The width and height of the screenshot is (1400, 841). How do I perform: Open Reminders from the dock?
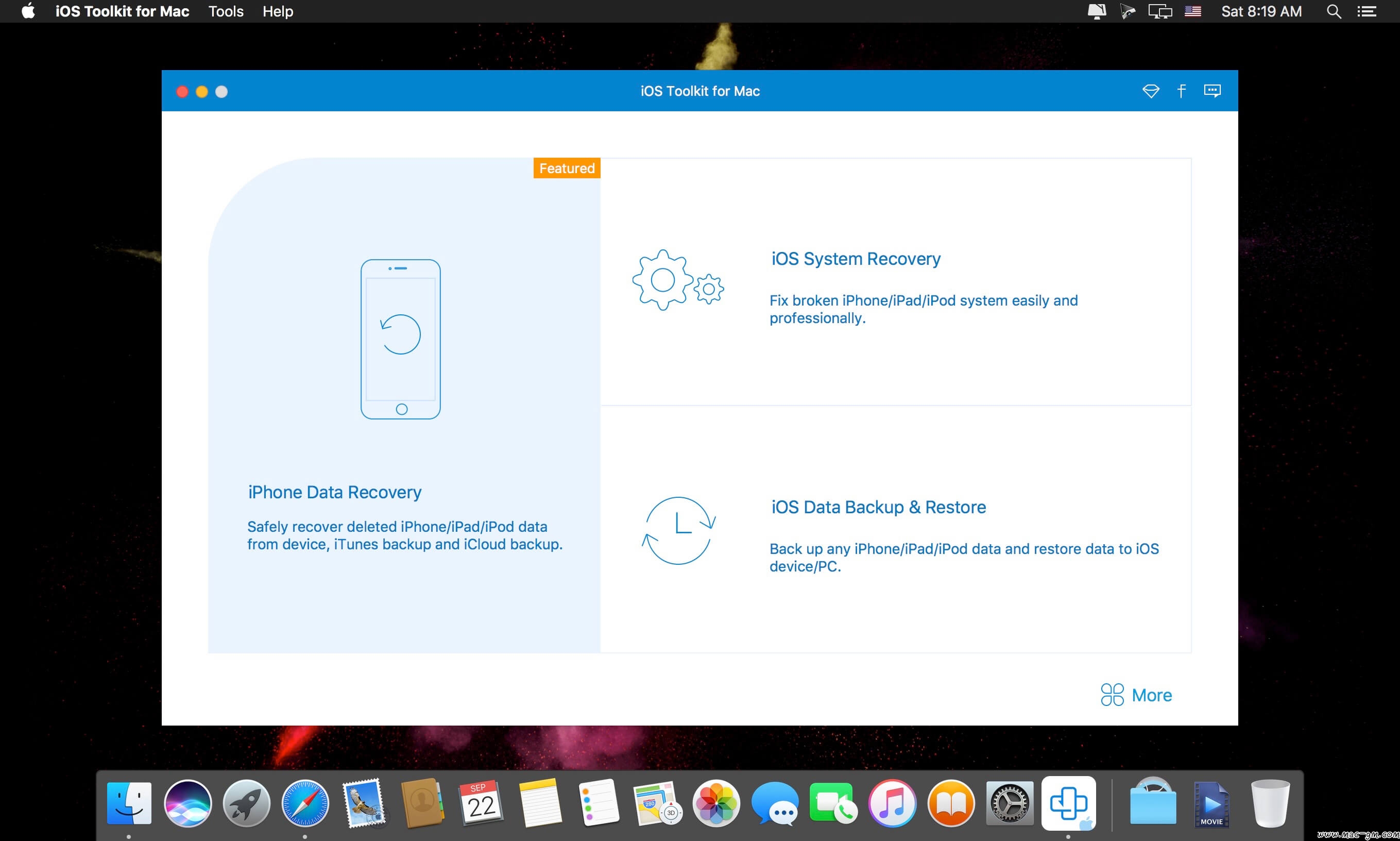pyautogui.click(x=599, y=803)
